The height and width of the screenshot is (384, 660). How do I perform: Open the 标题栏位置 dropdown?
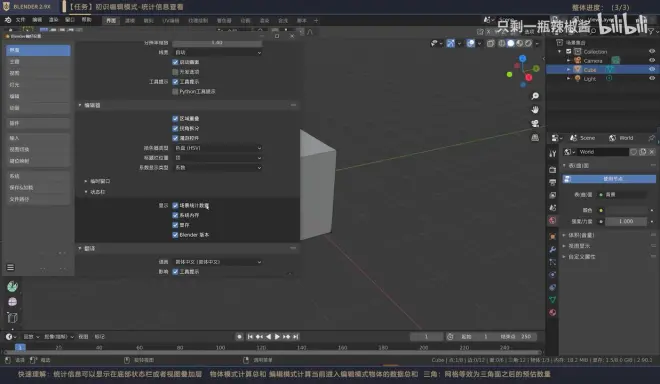[x=218, y=158]
